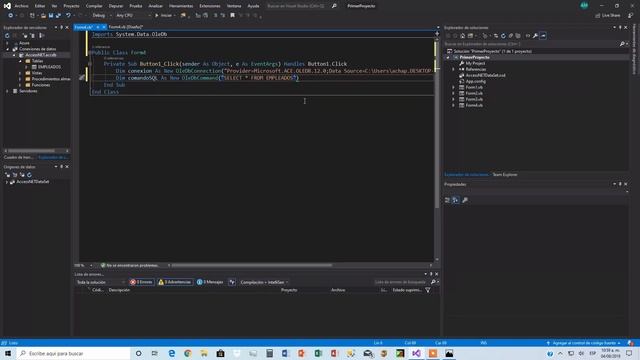Click the Live Share button
Viewport: 640px width, 360px height.
(x=608, y=16)
